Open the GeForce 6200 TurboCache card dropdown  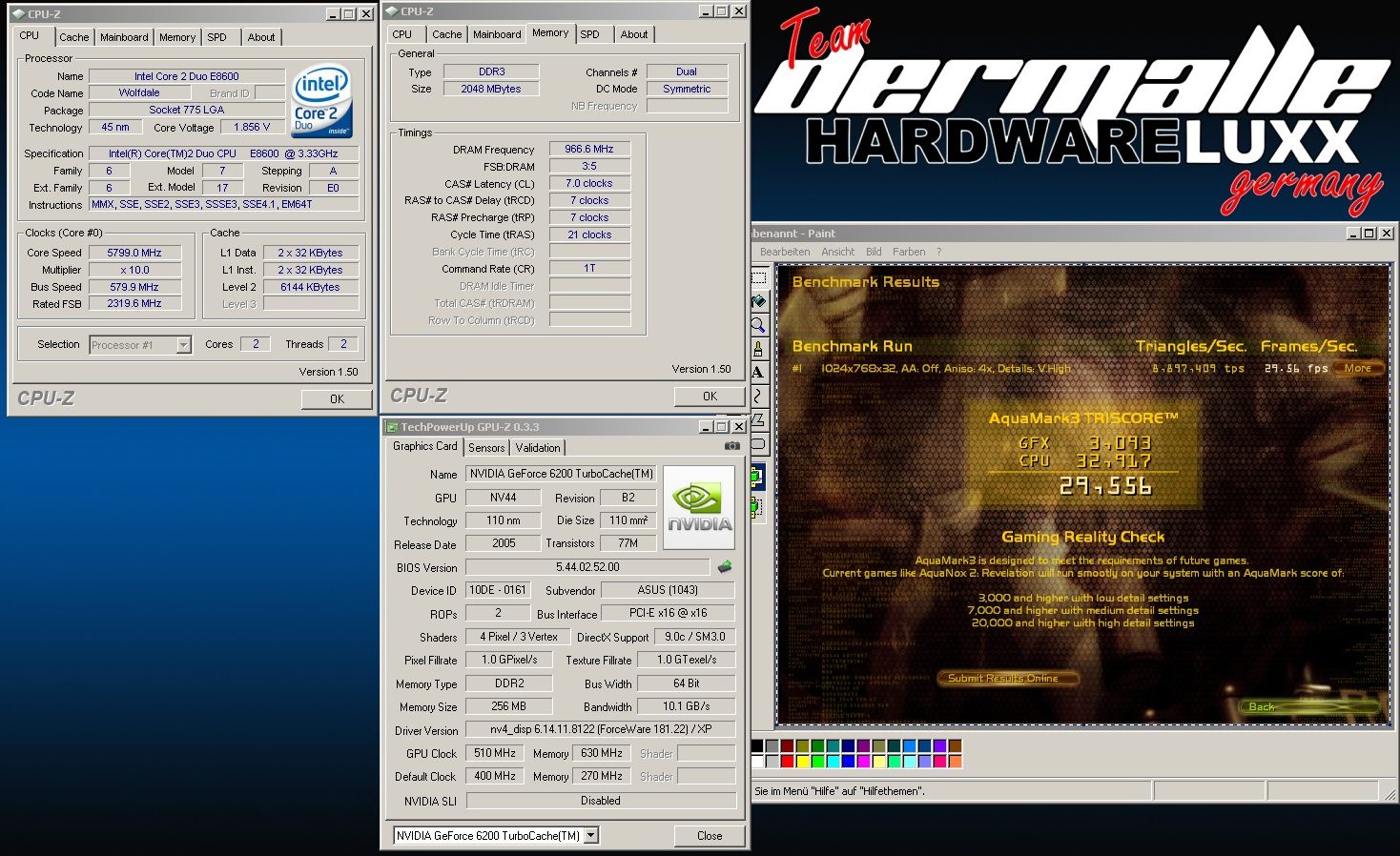(591, 835)
